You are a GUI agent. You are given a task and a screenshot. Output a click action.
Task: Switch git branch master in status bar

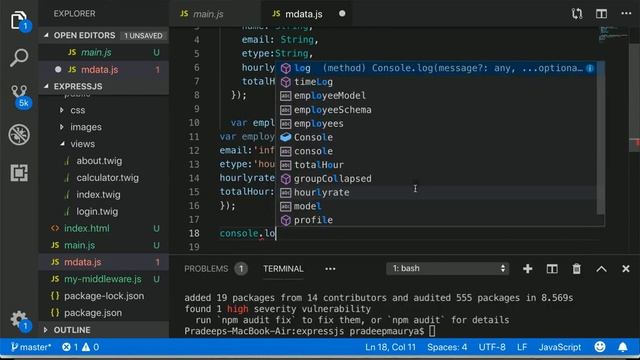pos(31,347)
